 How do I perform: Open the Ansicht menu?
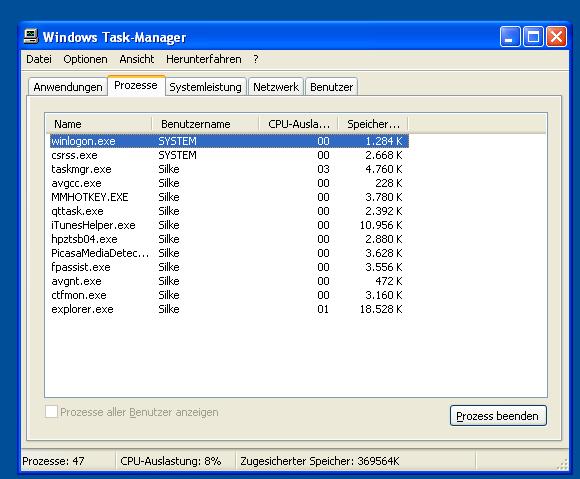point(136,59)
